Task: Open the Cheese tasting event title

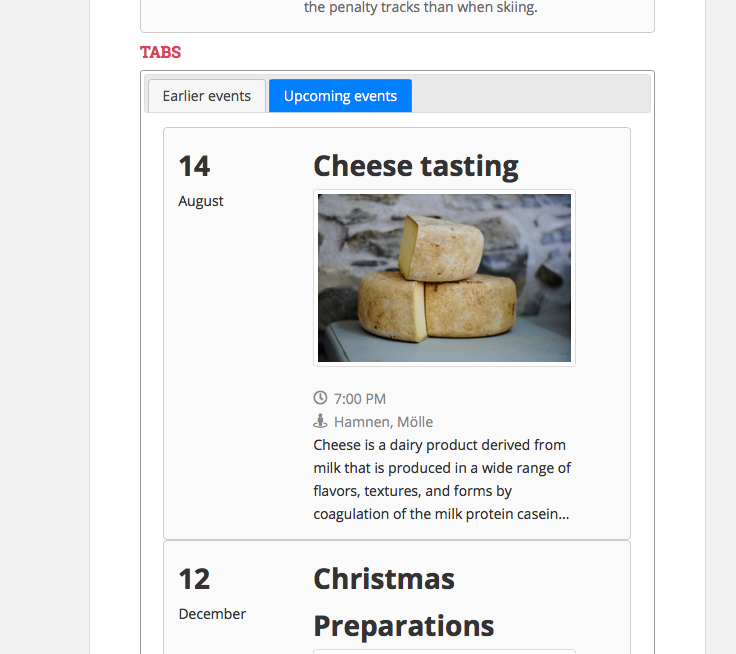Action: (x=415, y=166)
